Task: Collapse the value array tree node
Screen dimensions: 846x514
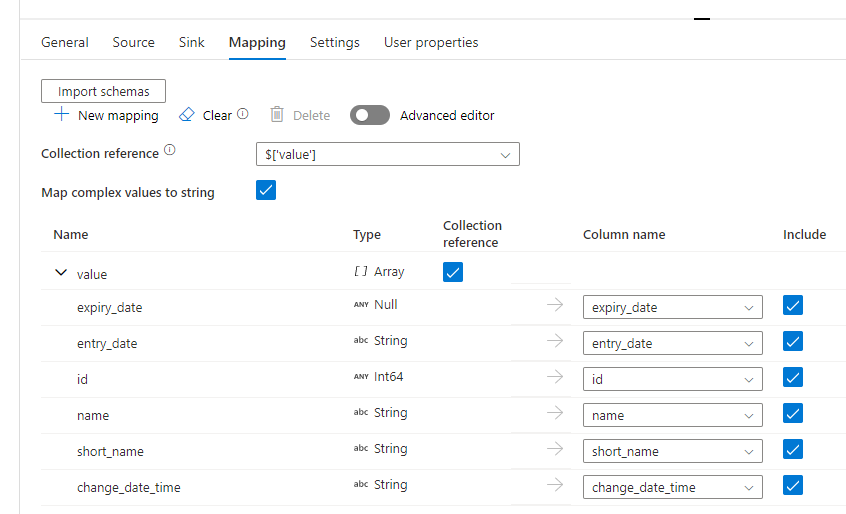Action: coord(61,272)
